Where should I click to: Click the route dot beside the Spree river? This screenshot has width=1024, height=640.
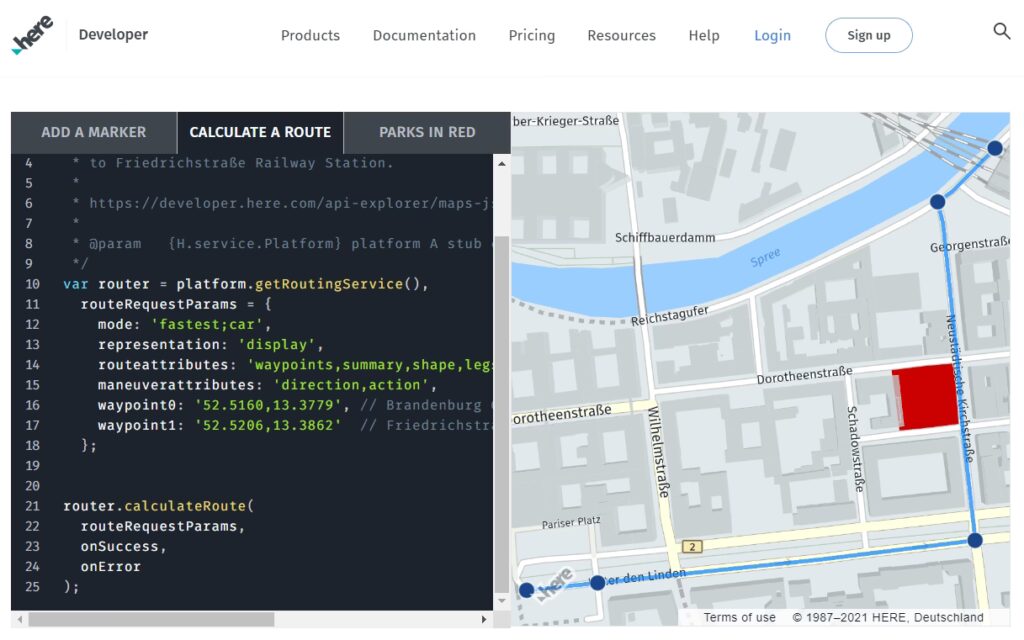tap(937, 202)
